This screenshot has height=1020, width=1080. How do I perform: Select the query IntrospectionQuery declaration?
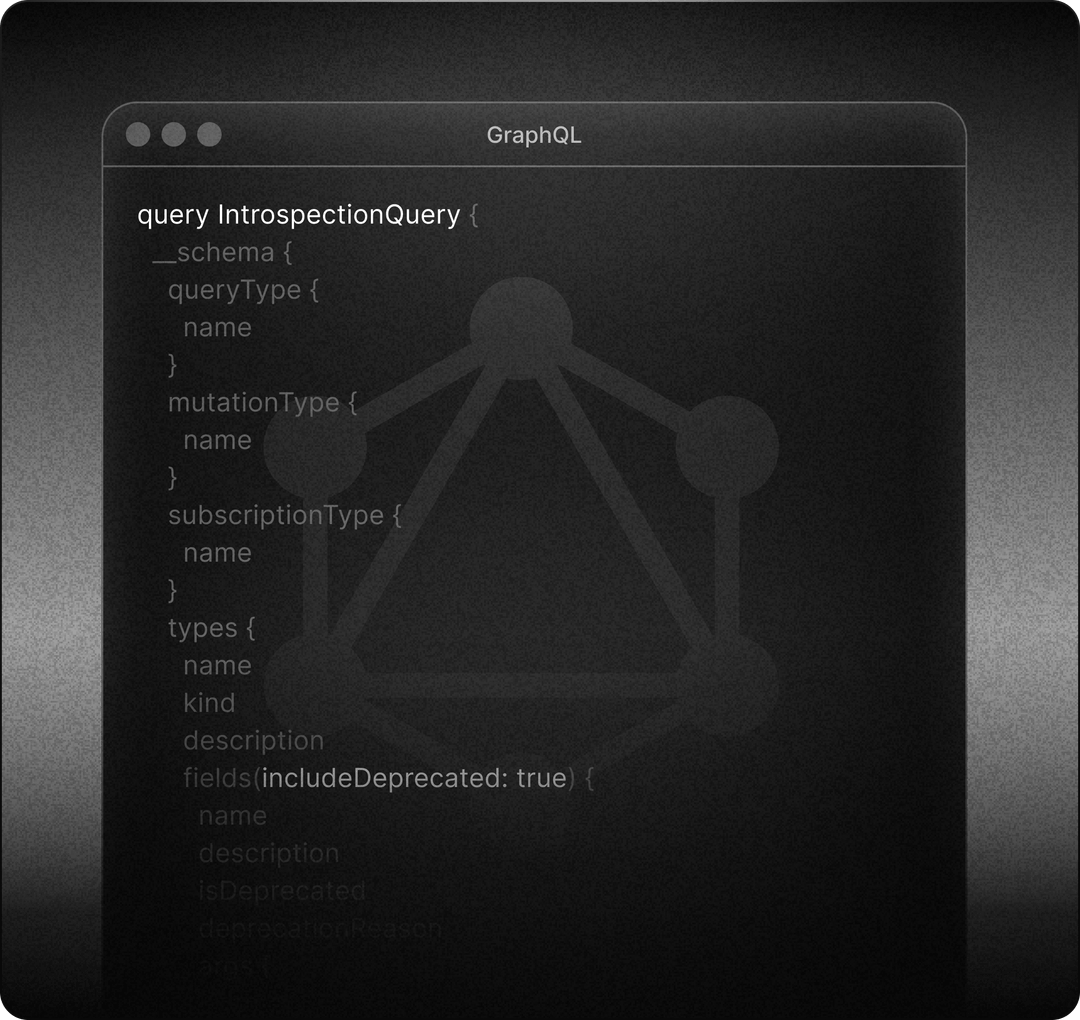[x=300, y=215]
